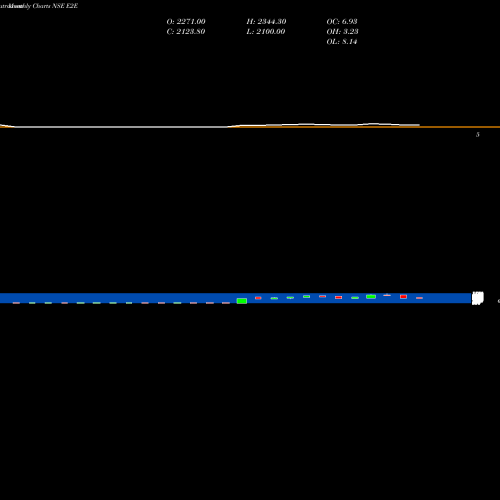The width and height of the screenshot is (500, 500).
Task: Click the low price value L: 2100.00
Action: tap(266, 32)
